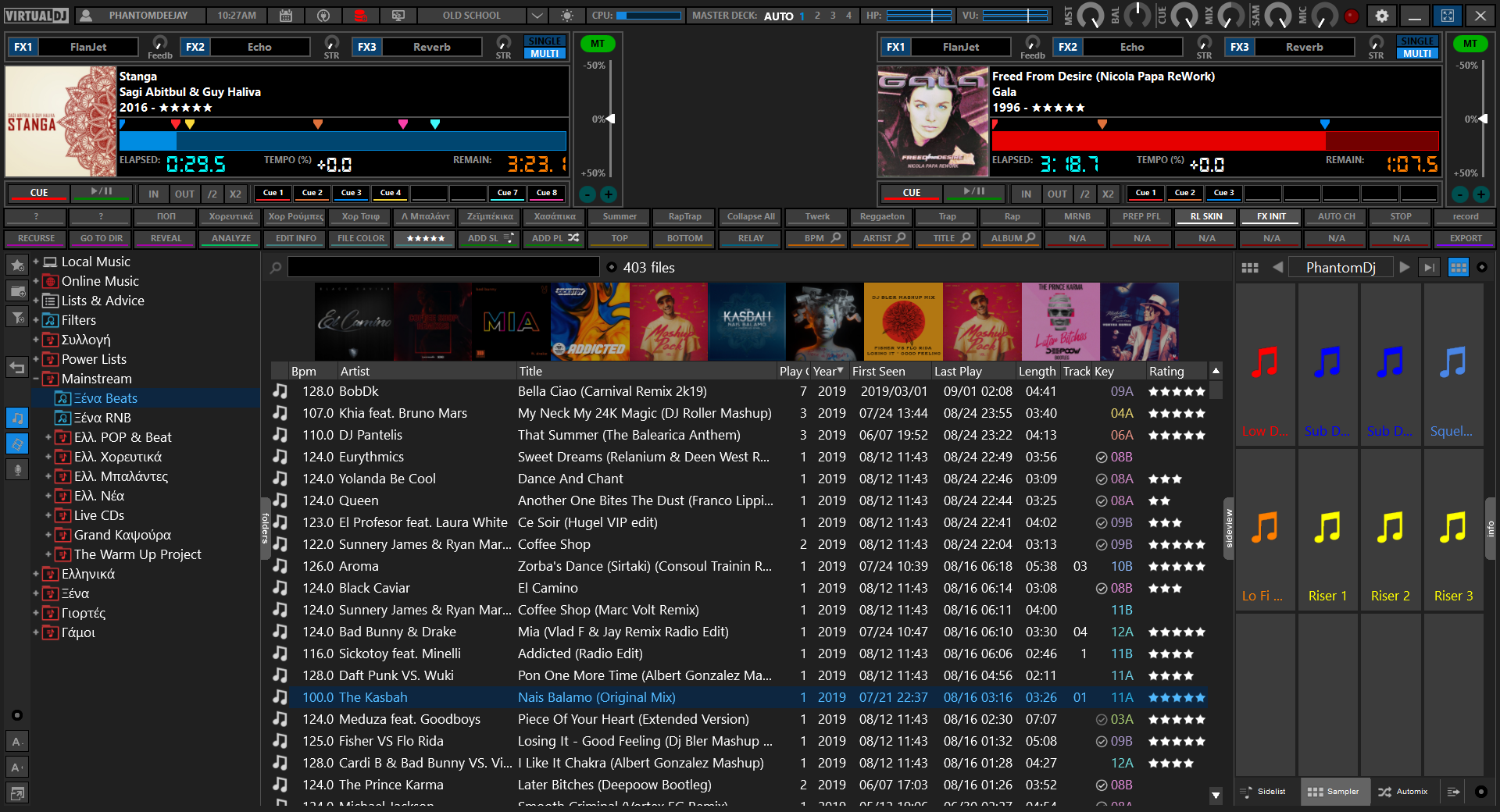Toggle the video files film filter icon
Image resolution: width=1500 pixels, height=812 pixels.
click(x=16, y=443)
